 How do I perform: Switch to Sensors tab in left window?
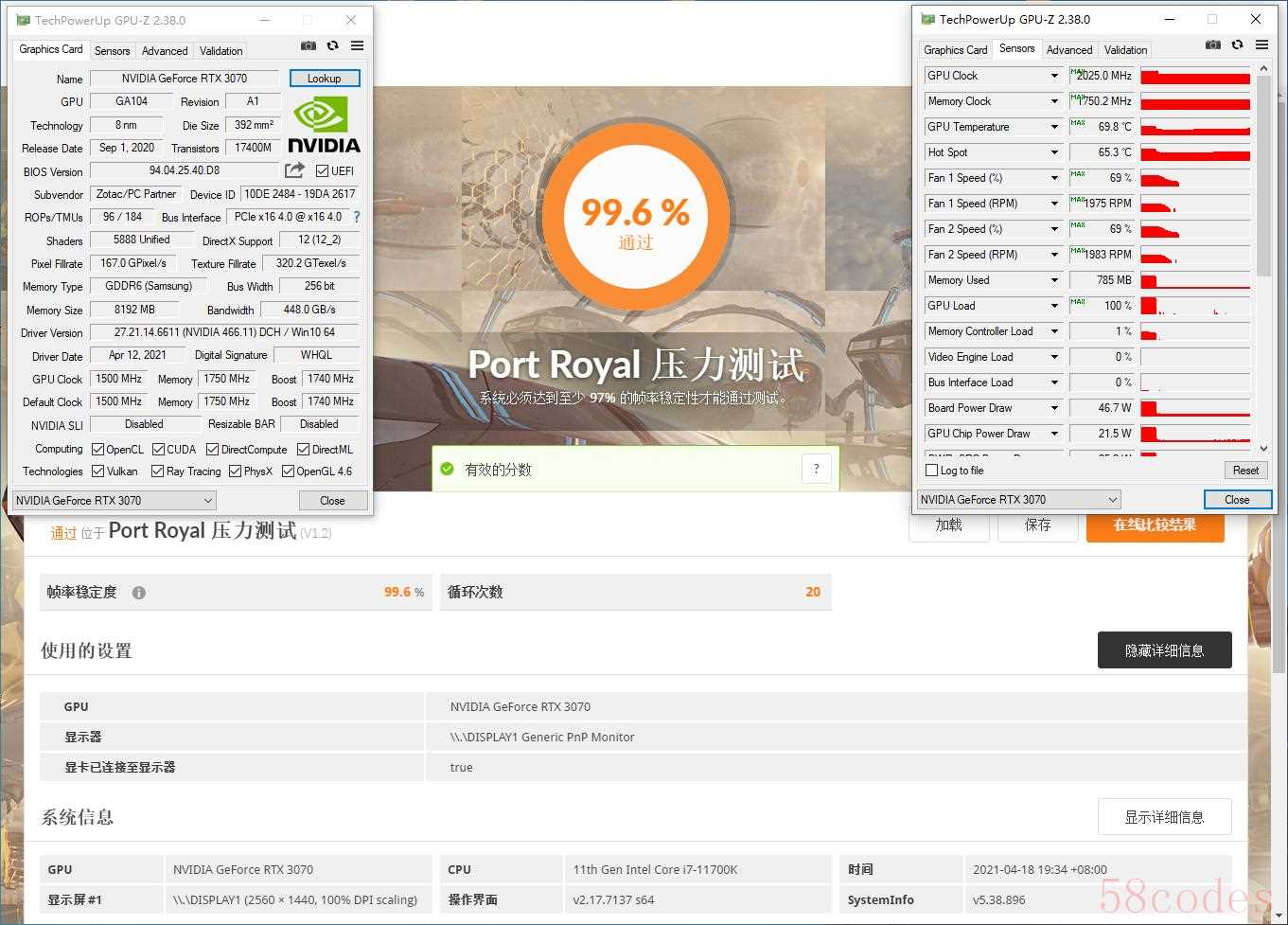112,51
